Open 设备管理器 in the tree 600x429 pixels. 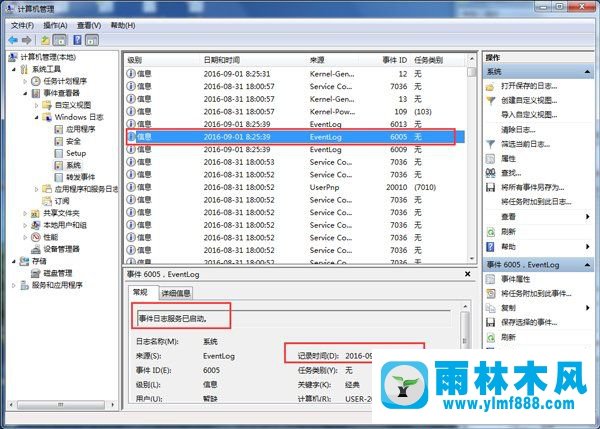[x=61, y=249]
